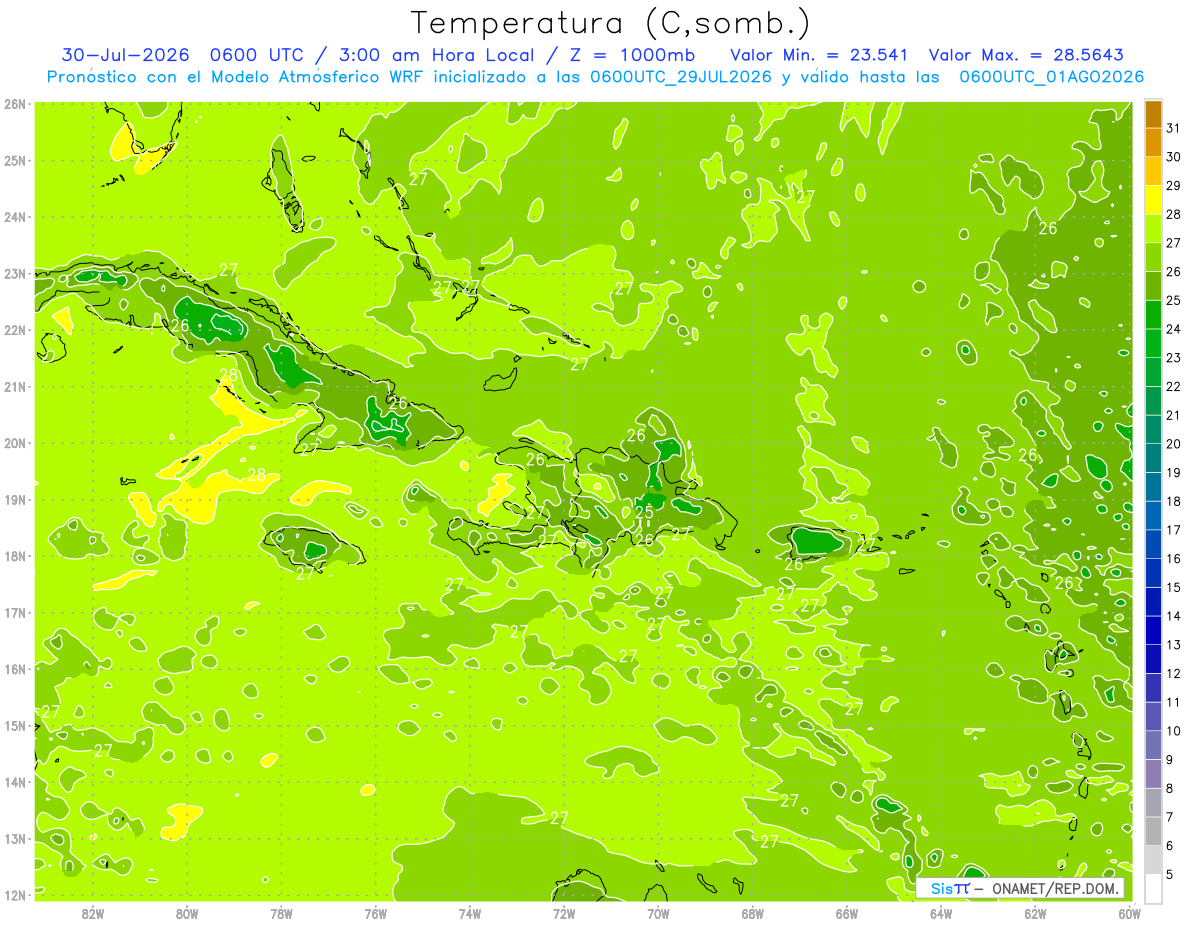Image resolution: width=1200 pixels, height=927 pixels.
Task: Click the "Valor Min. = 23.541" text
Action: 819,55
